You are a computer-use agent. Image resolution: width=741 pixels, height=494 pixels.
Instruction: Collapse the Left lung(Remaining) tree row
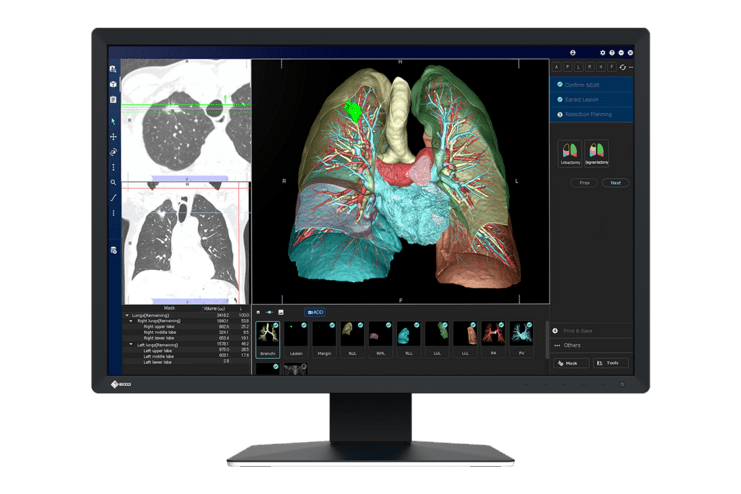(129, 344)
